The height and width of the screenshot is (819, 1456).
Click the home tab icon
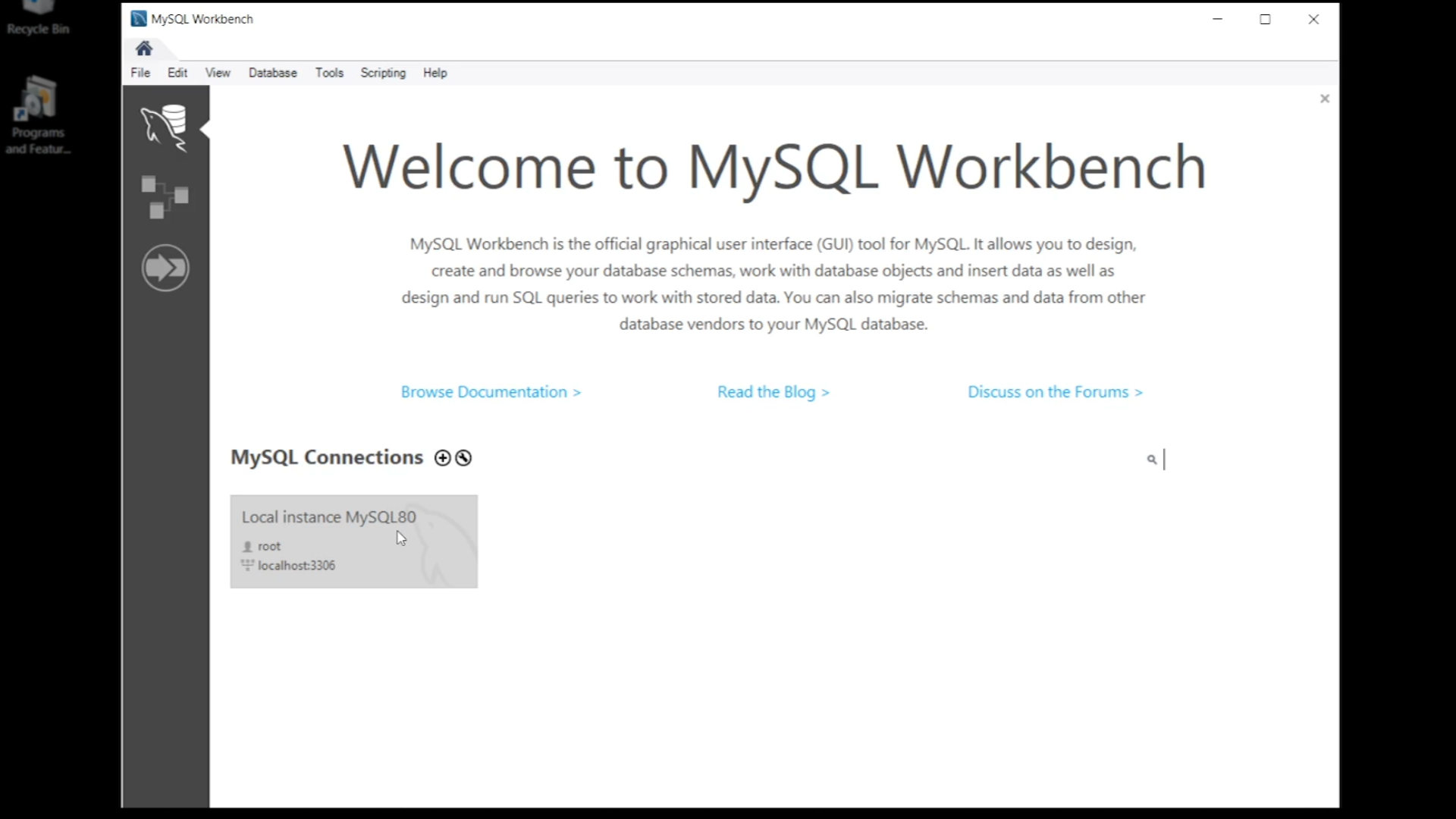coord(144,49)
